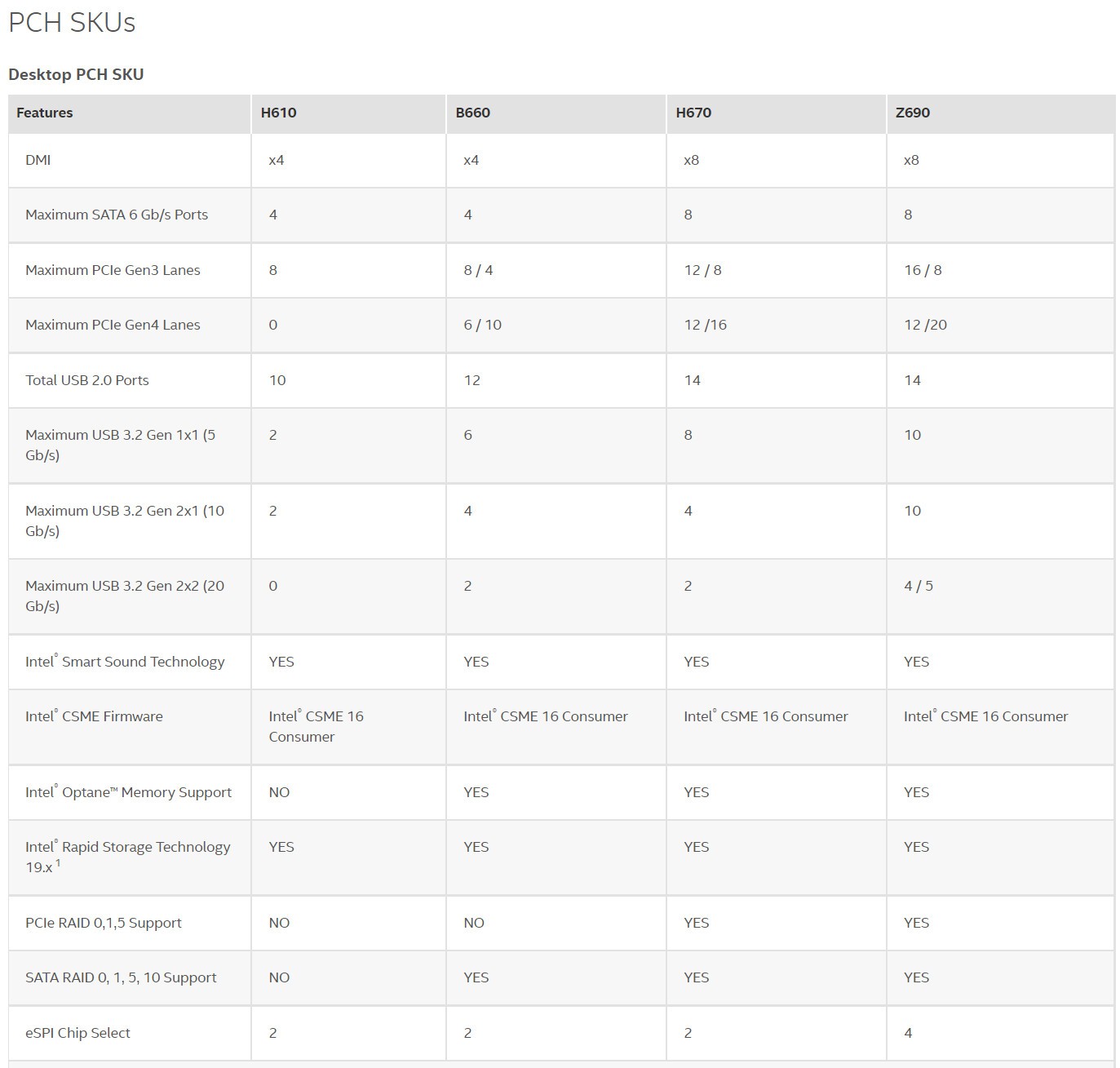Viewport: 1120px width, 1068px height.
Task: Click the H670 Gen3 lanes value 12 / 8
Action: (702, 270)
